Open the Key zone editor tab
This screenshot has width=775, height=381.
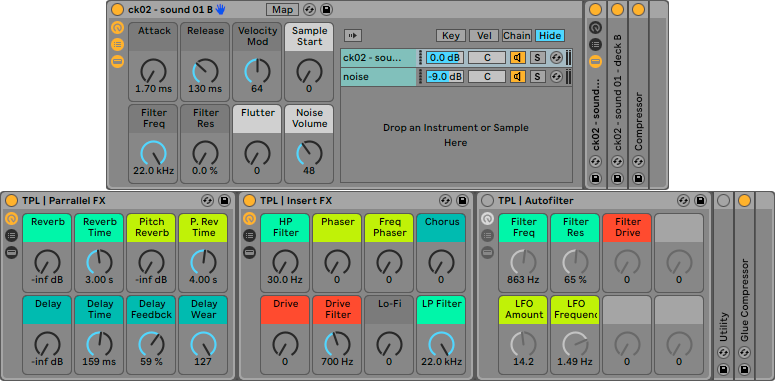click(x=451, y=36)
